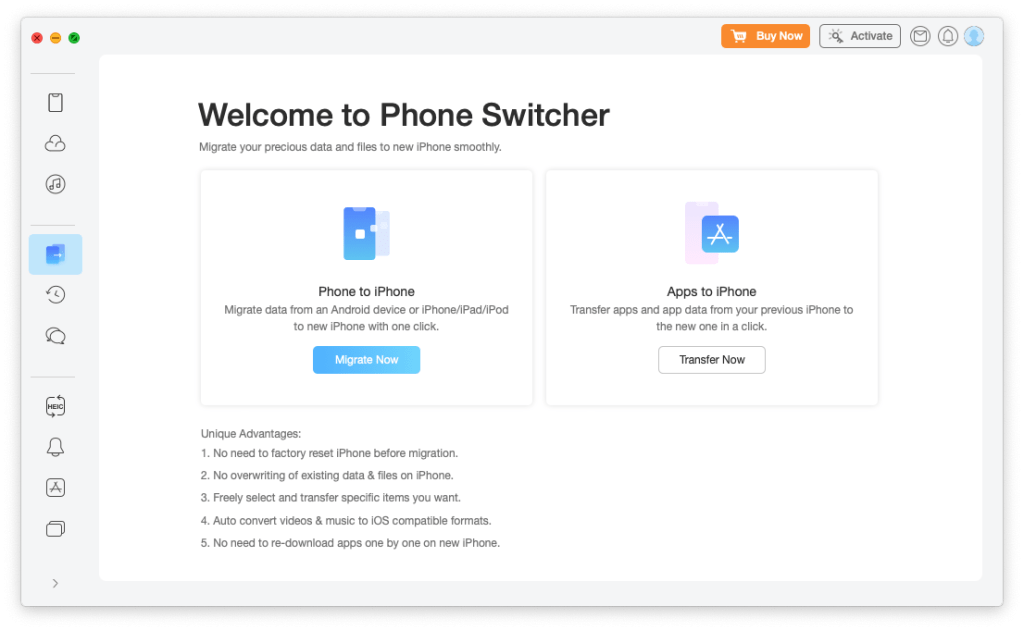
Task: Select the Phone Switcher sidebar icon
Action: [x=56, y=254]
